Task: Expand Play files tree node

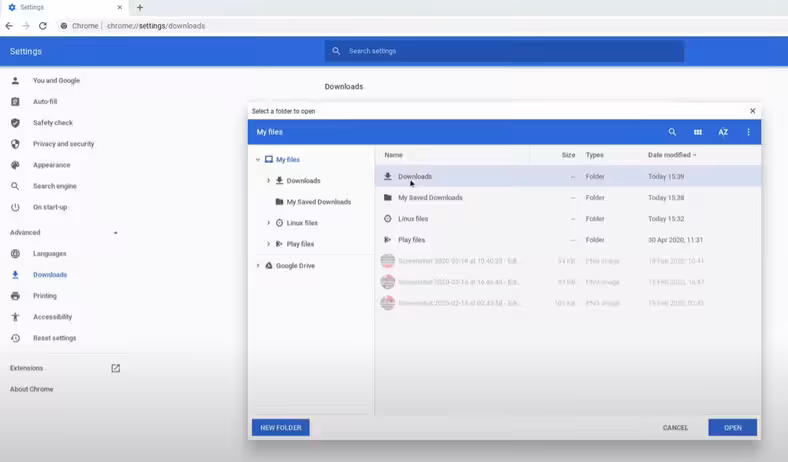Action: click(268, 244)
